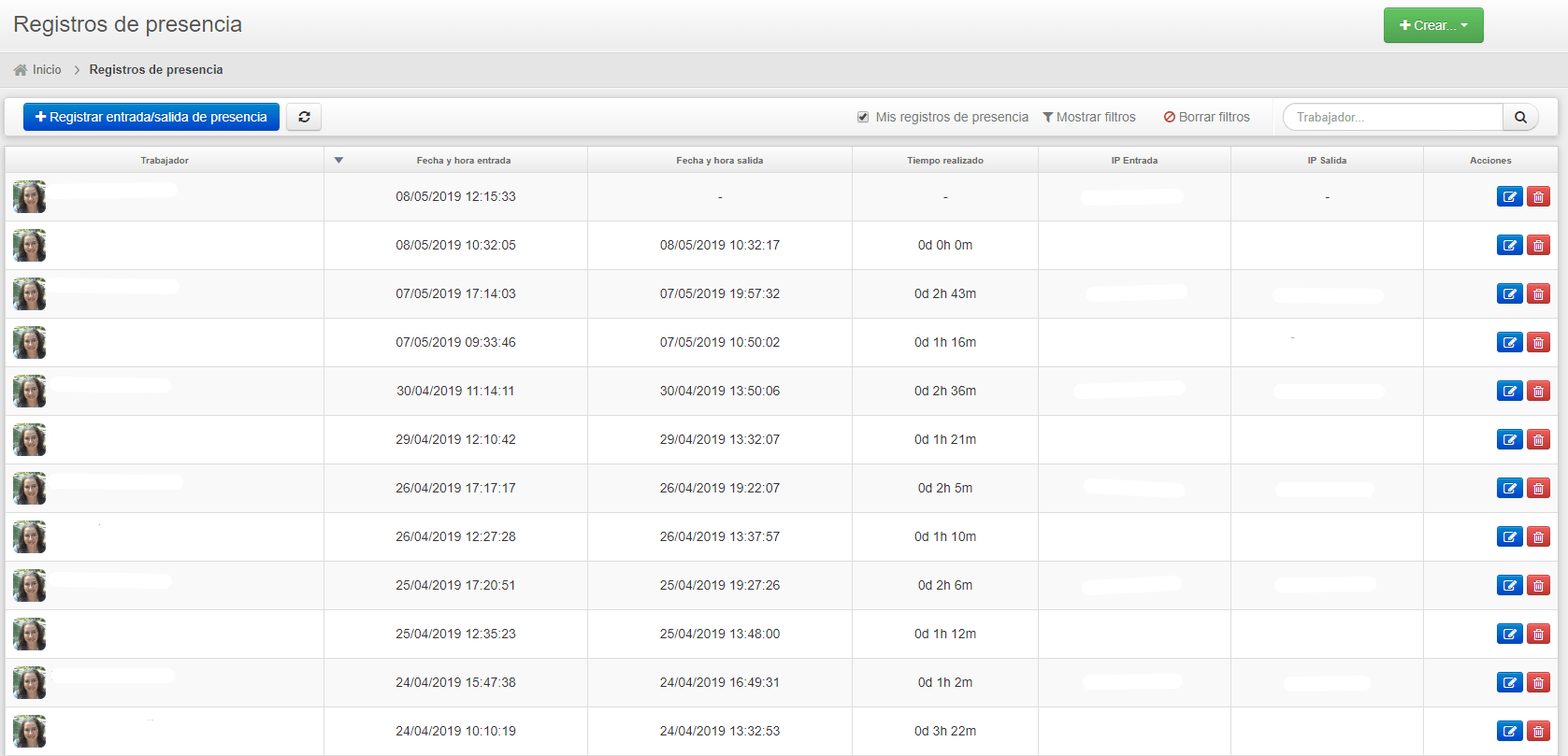This screenshot has height=756, width=1568.
Task: Select duration cell 0d 2h 36m
Action: click(x=945, y=391)
